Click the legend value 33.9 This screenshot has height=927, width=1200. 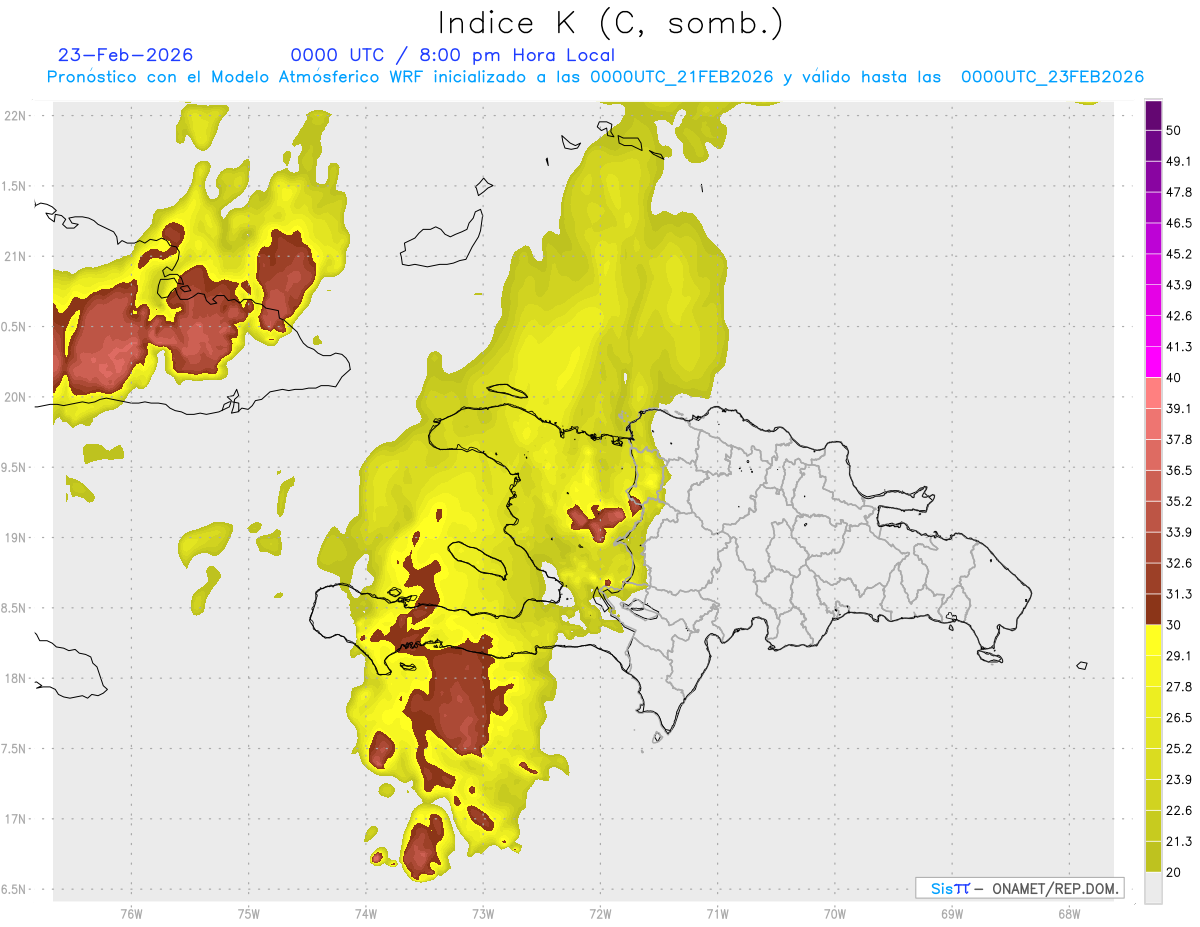1179,532
